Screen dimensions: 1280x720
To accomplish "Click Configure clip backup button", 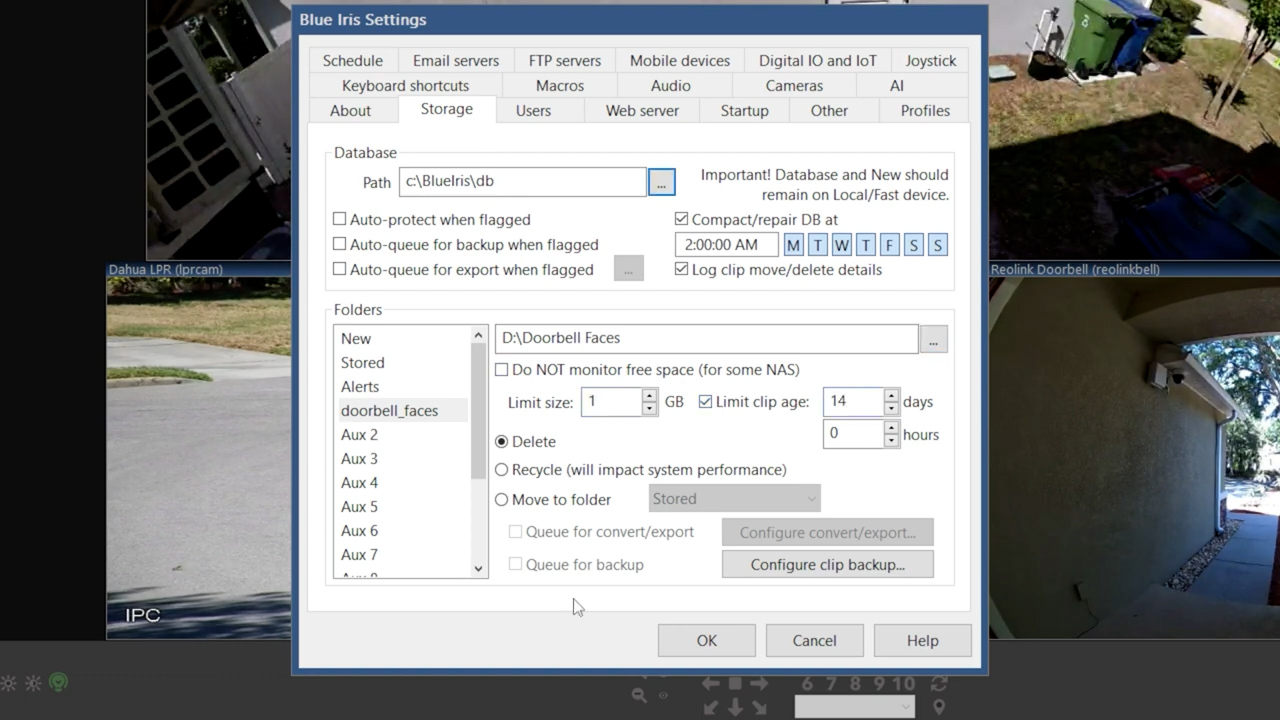I will click(x=828, y=565).
